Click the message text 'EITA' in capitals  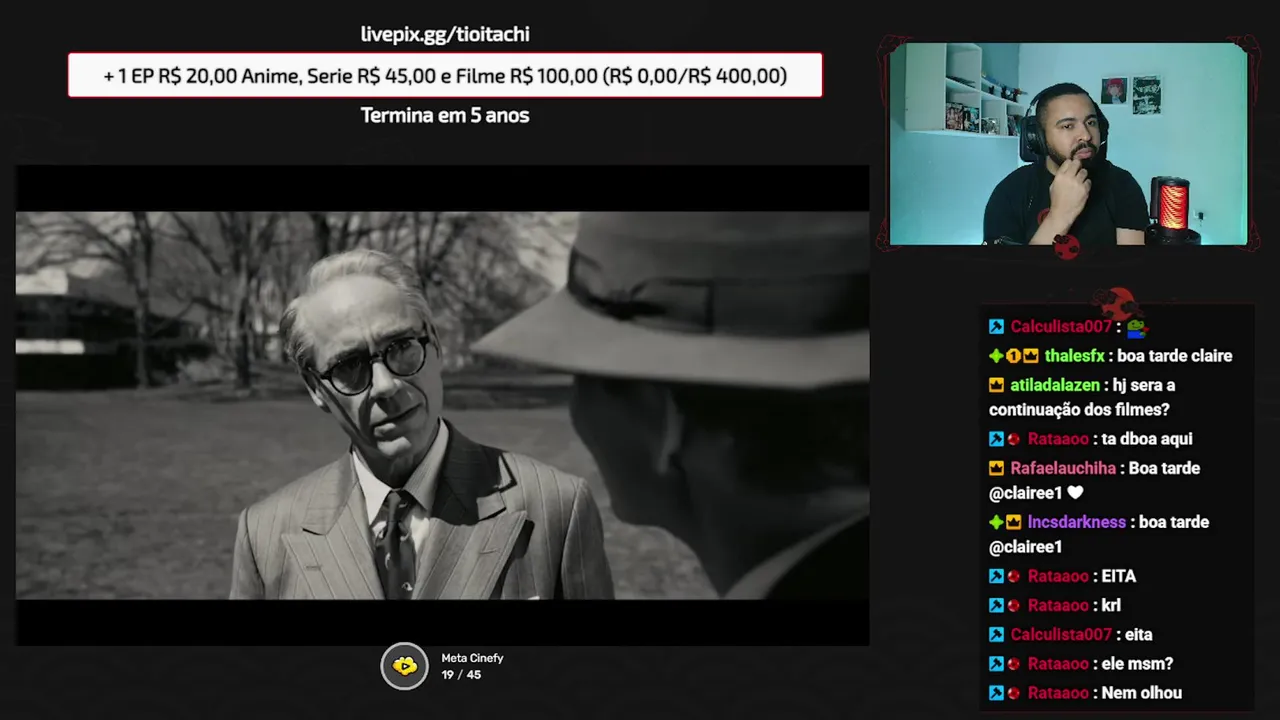[1118, 576]
